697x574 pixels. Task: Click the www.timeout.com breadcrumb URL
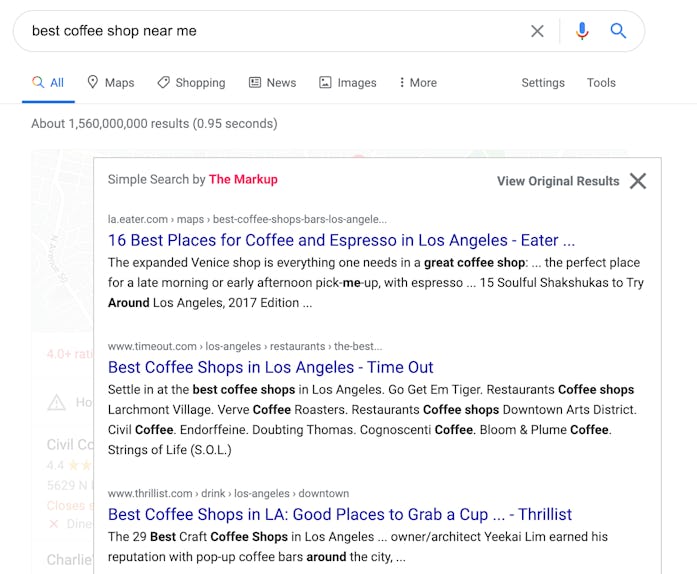[245, 346]
